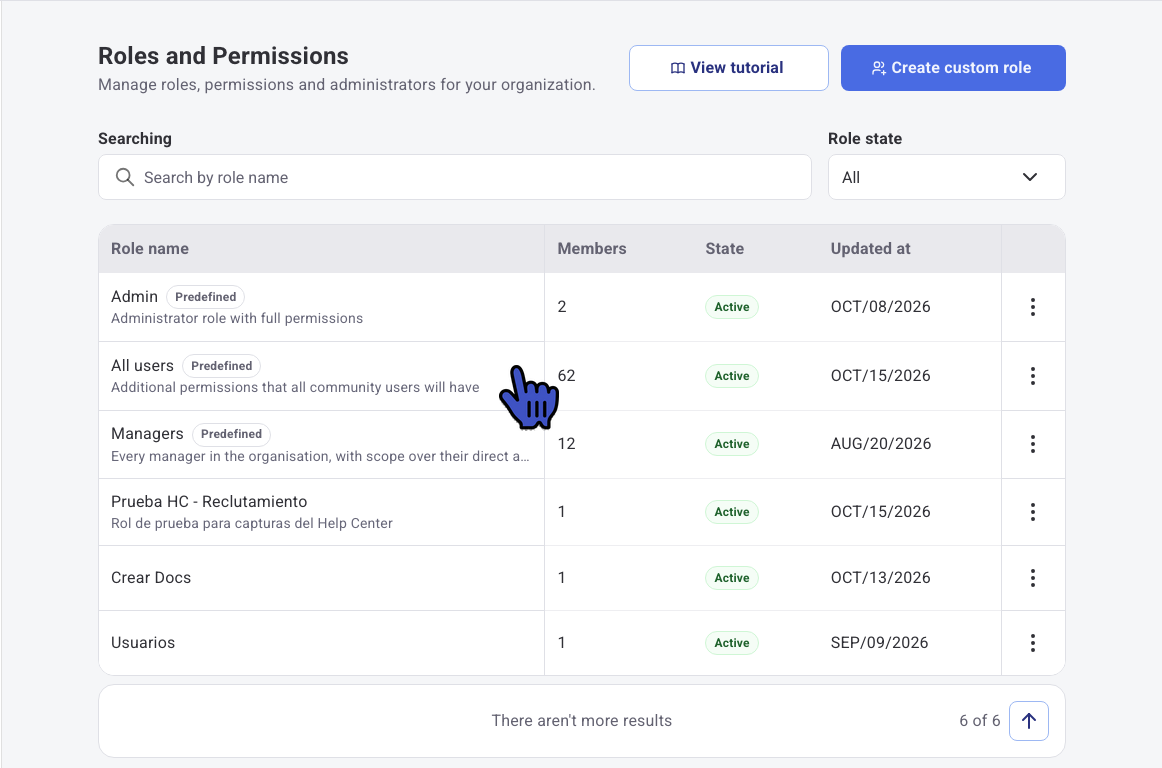
Task: Click the Administrator role with full permissions description
Action: pyautogui.click(x=237, y=318)
